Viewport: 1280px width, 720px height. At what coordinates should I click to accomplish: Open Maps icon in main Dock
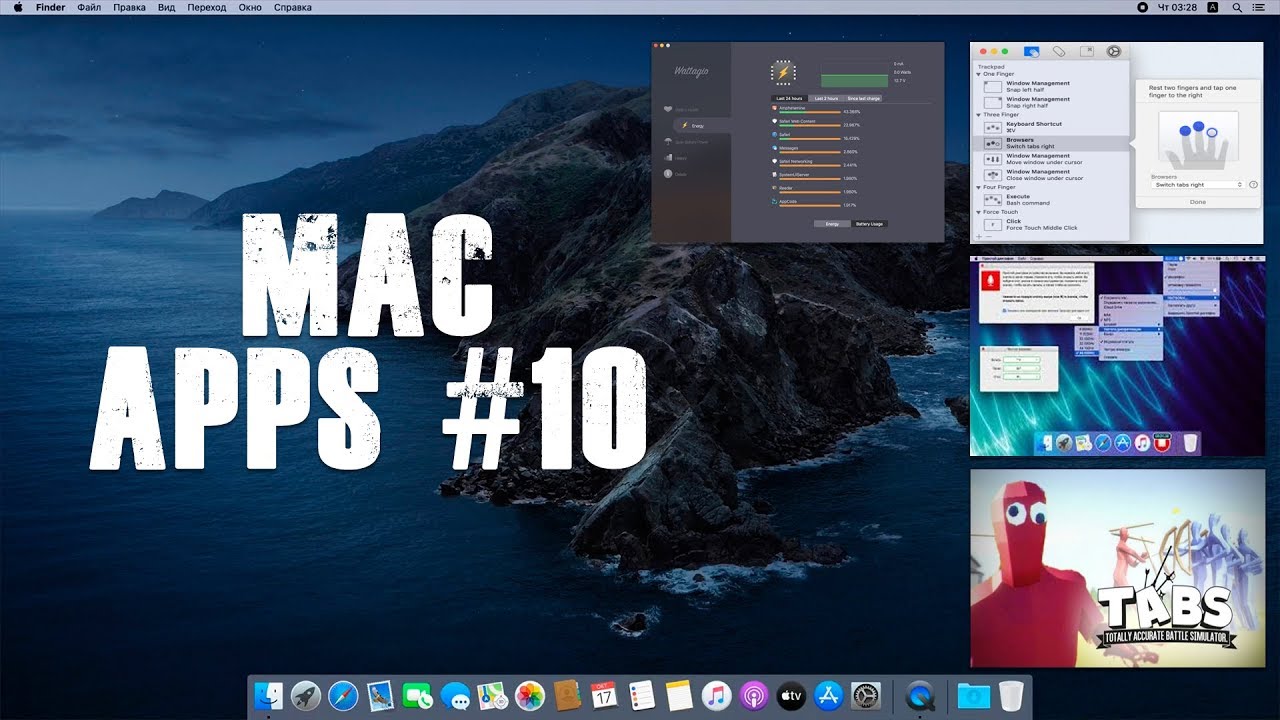click(492, 696)
